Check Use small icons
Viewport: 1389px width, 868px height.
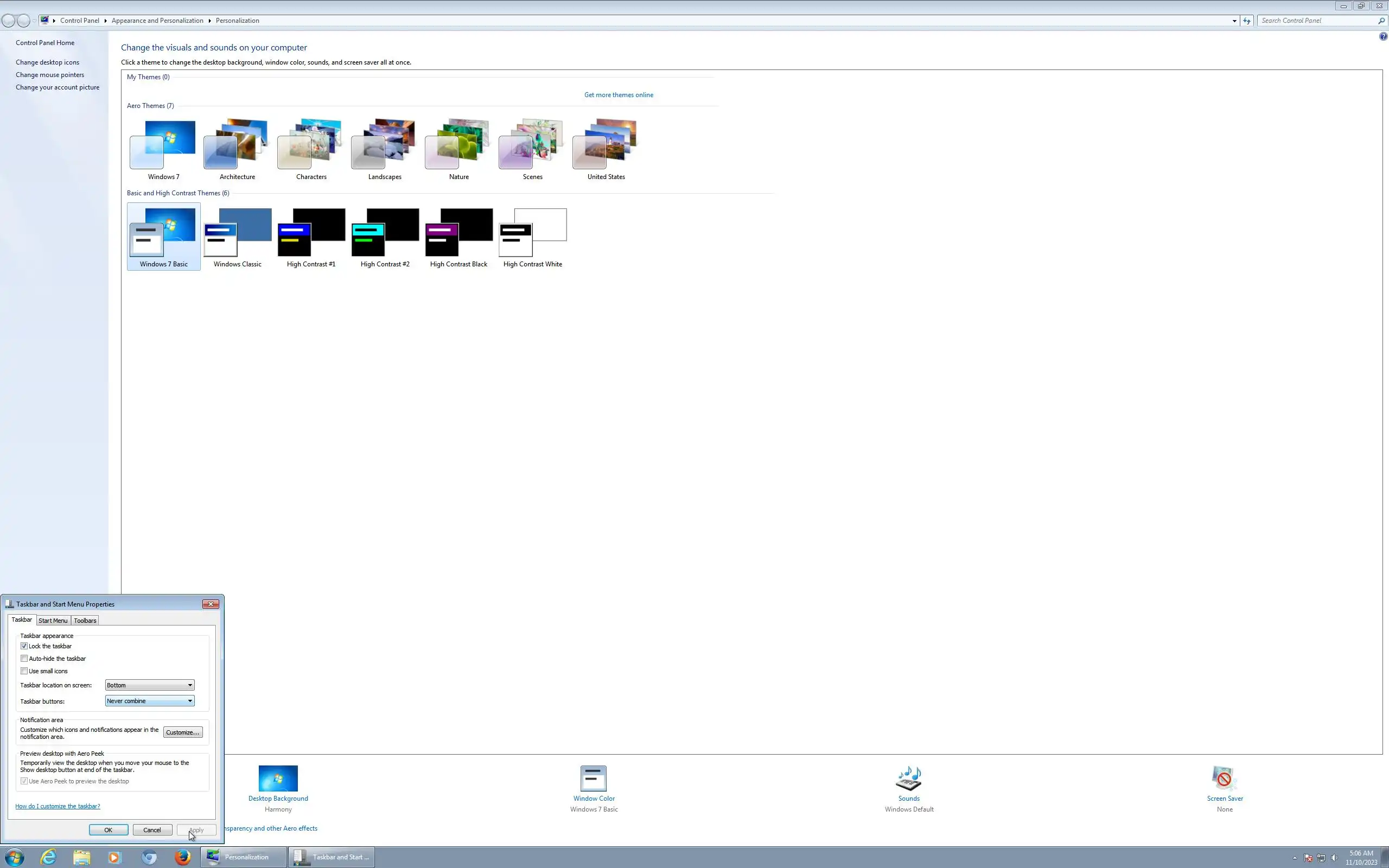tap(24, 671)
